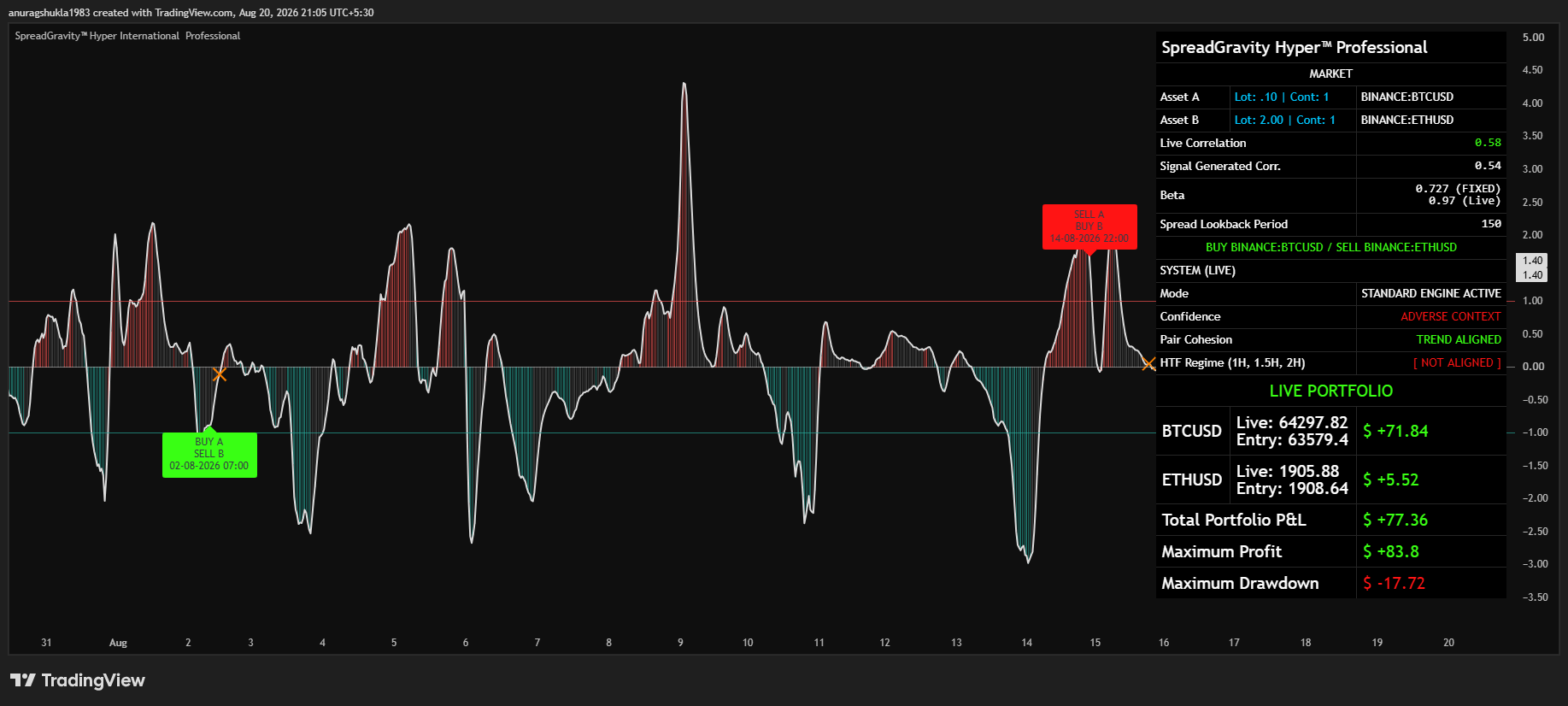Click the Pair Cohesion label
Image resolution: width=1568 pixels, height=706 pixels.
click(x=1195, y=340)
